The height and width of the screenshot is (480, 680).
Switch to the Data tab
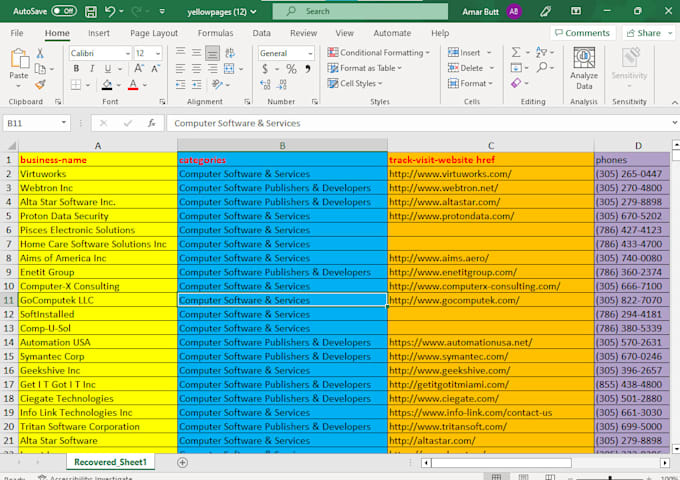(262, 33)
